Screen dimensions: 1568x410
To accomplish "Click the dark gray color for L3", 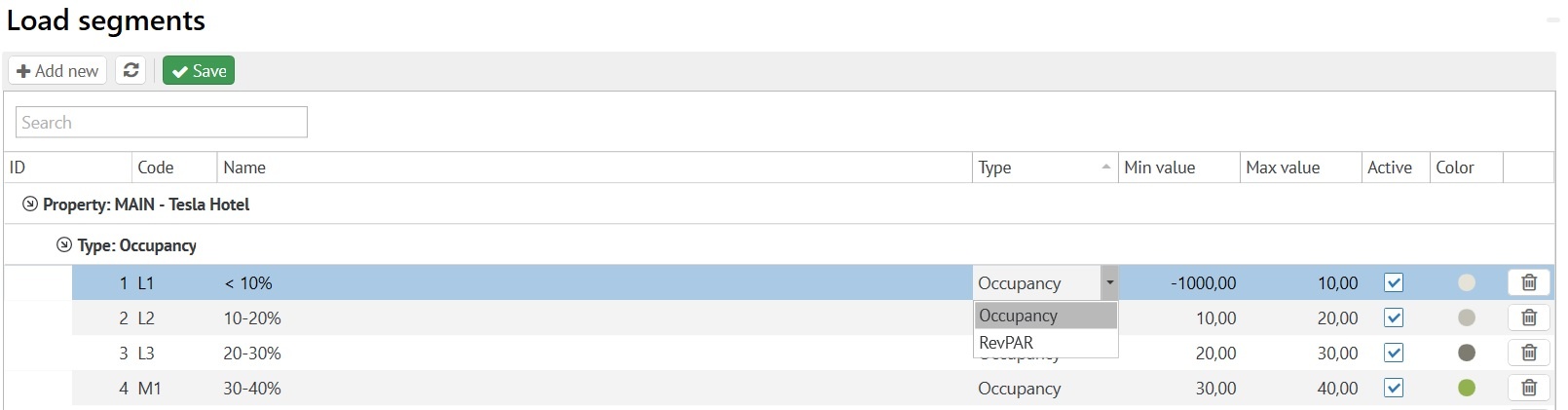I will (1466, 353).
